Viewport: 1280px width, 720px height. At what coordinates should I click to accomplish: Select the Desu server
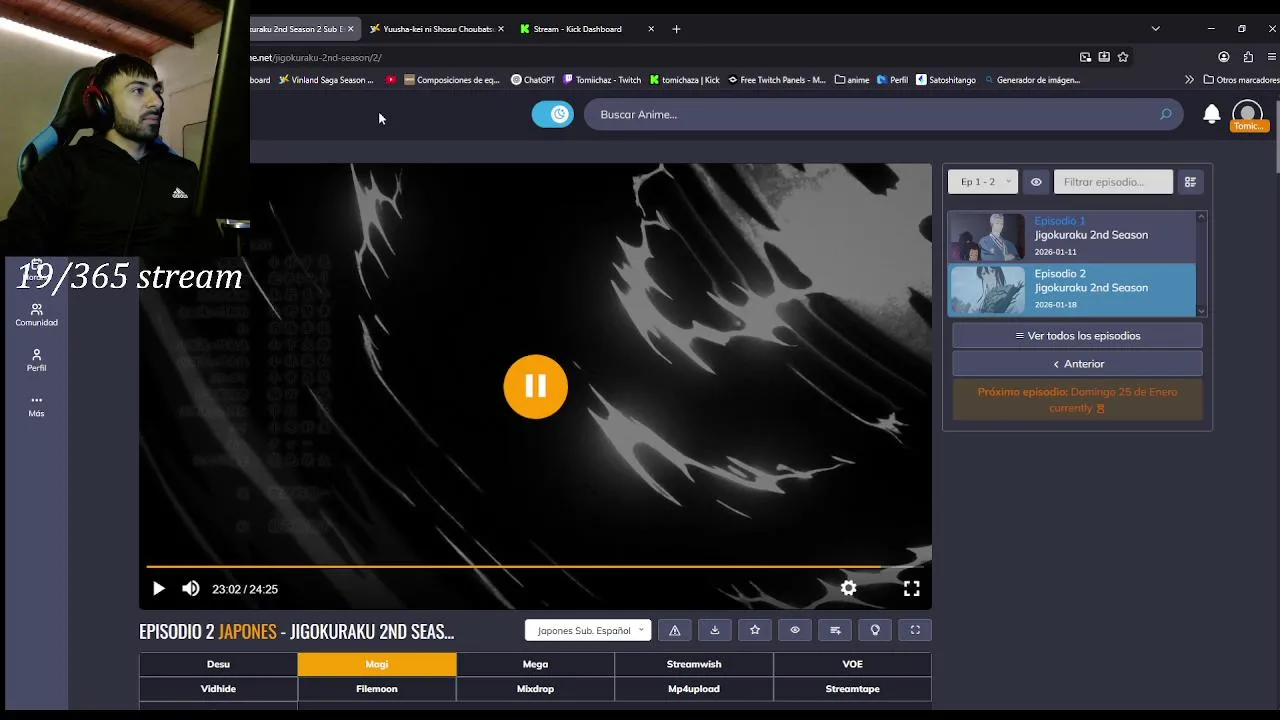[218, 664]
